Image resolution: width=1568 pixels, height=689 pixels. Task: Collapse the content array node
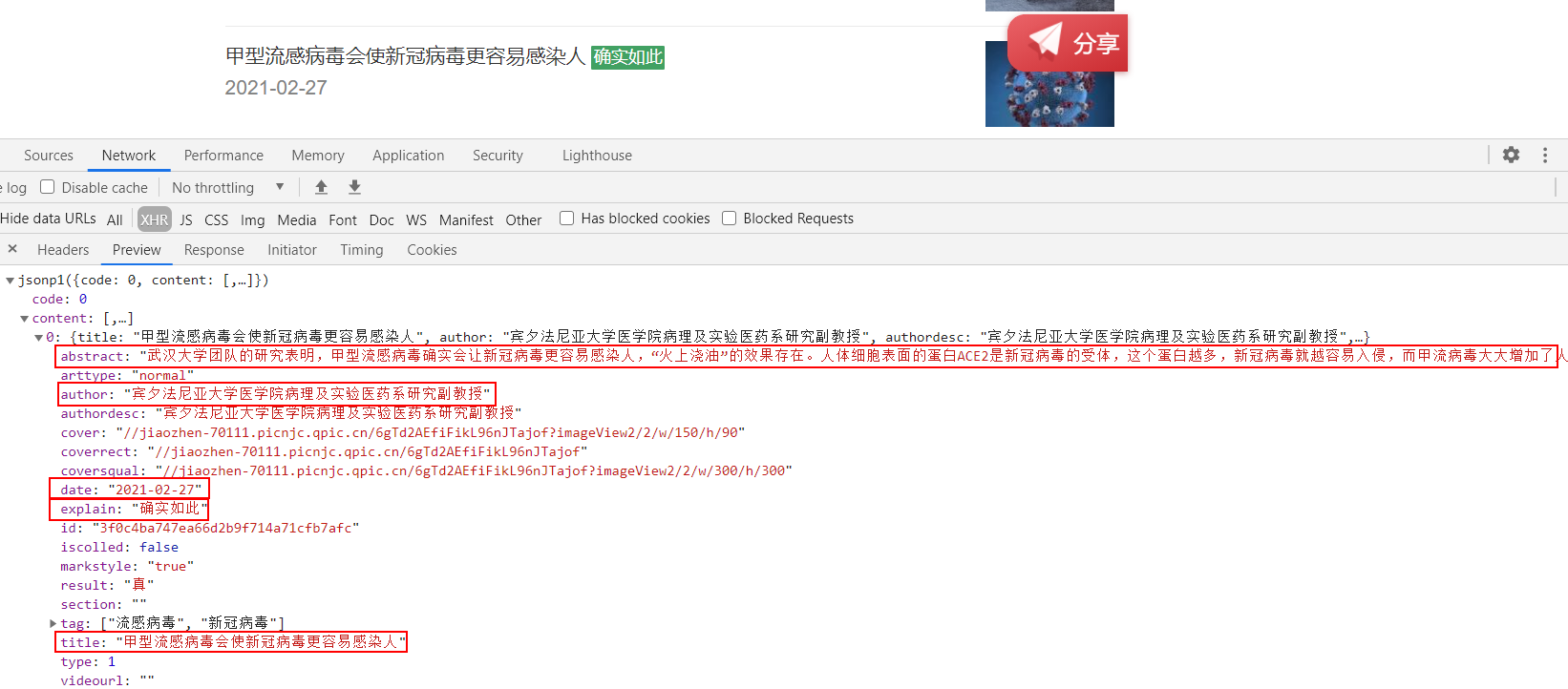click(25, 319)
